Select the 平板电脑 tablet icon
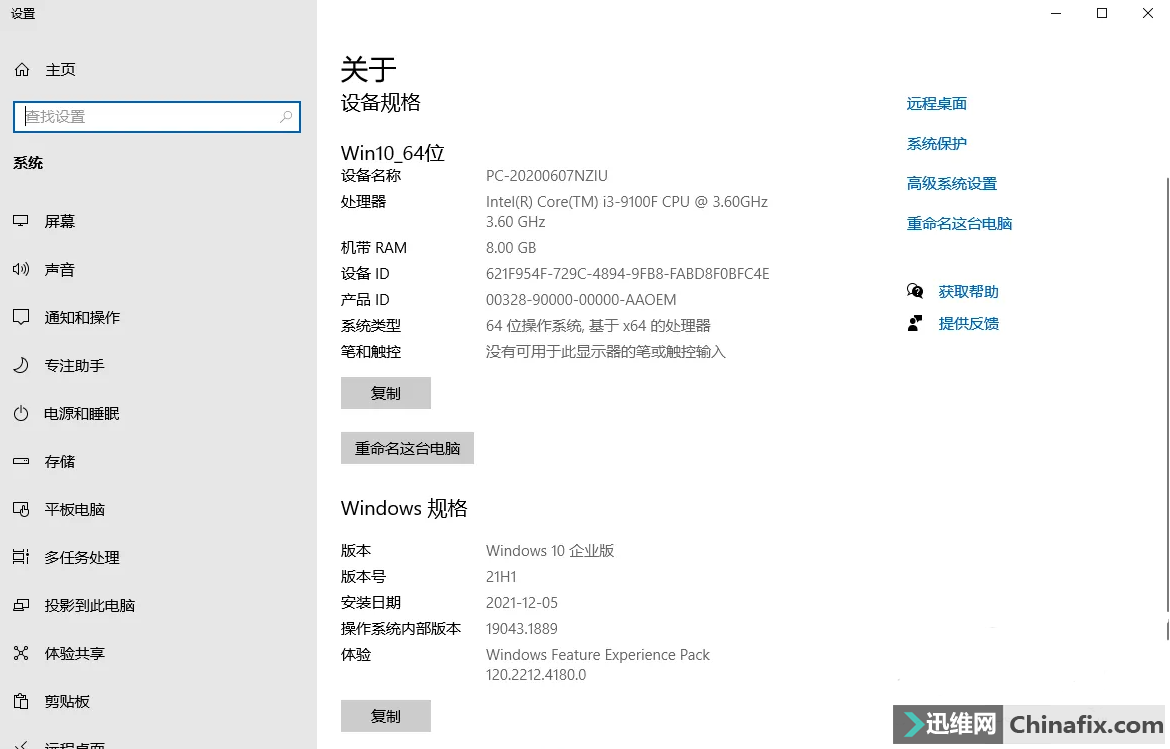 coord(21,510)
